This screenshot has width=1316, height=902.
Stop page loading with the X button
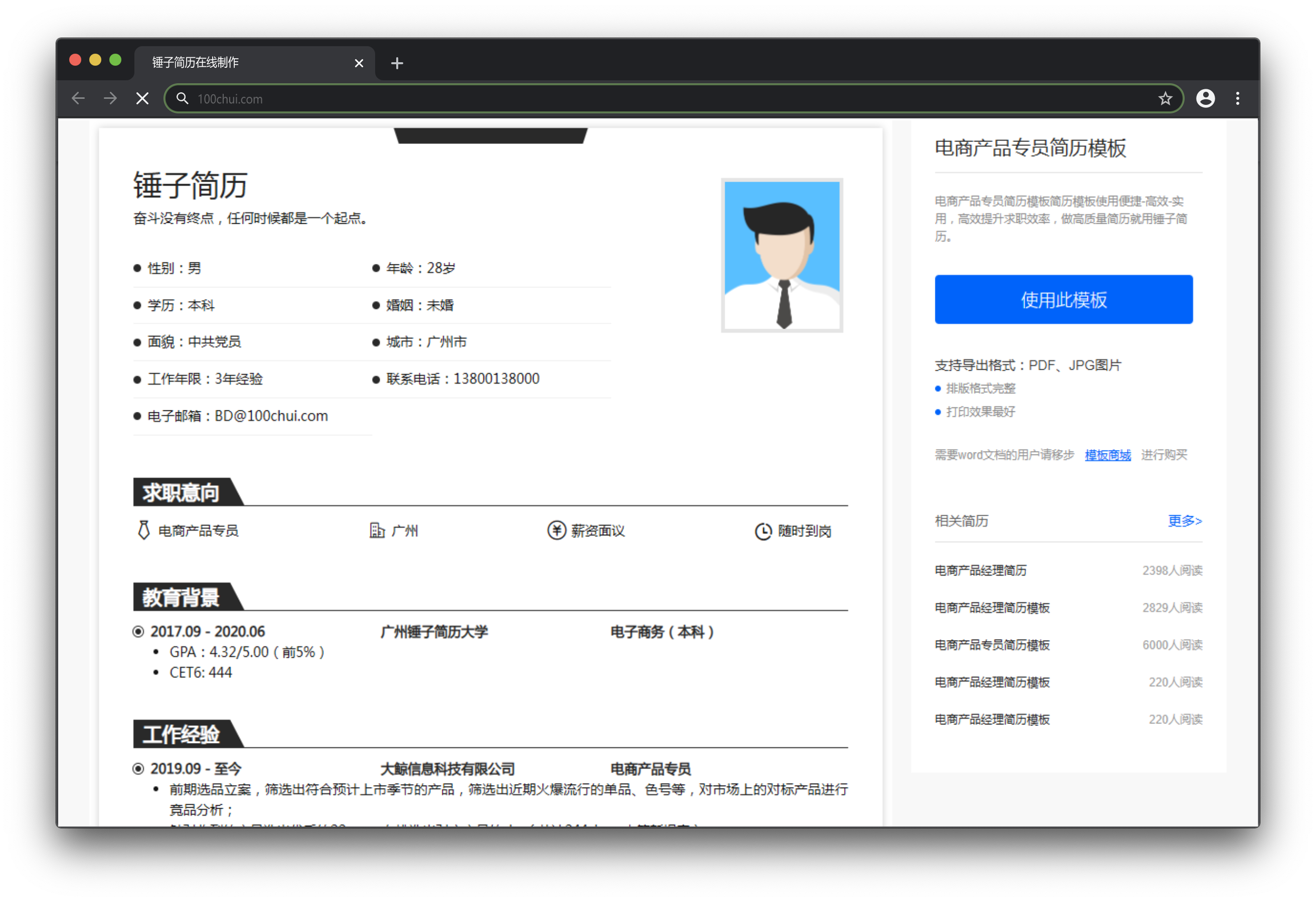[143, 99]
